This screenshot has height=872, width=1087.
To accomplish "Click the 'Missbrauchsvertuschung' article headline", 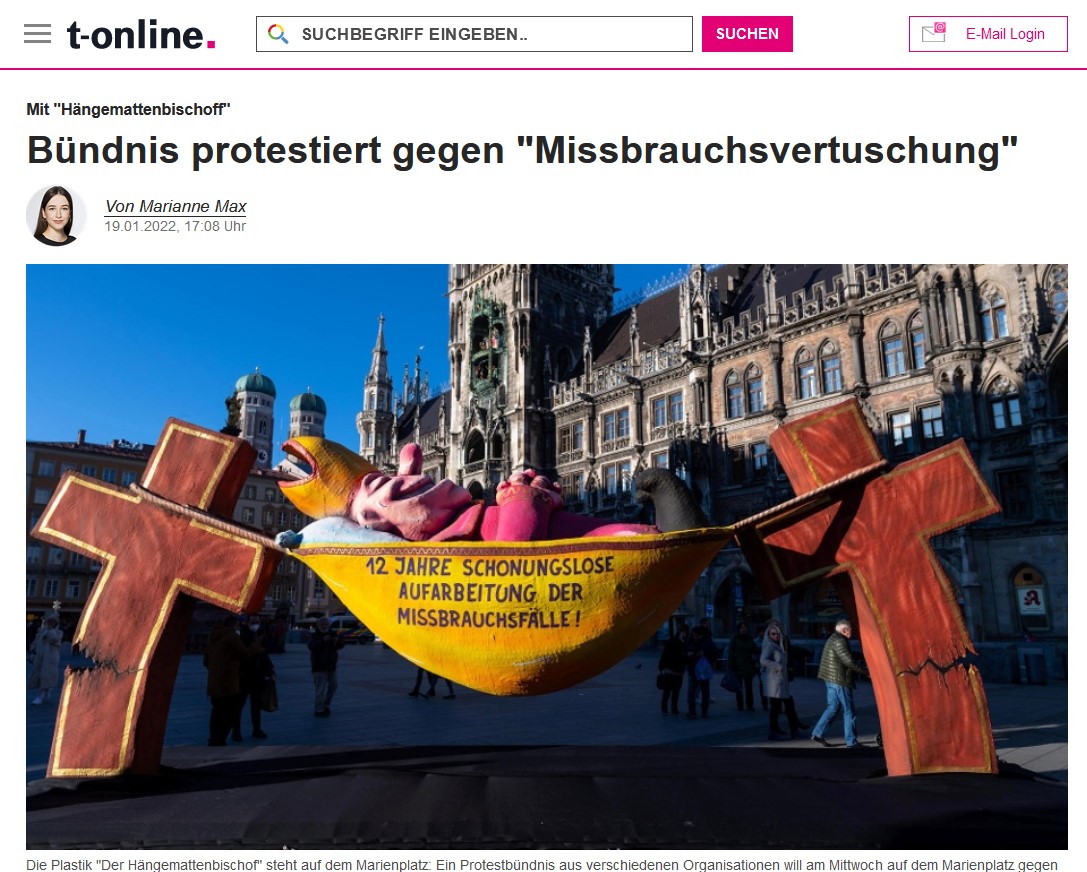I will click(x=522, y=150).
